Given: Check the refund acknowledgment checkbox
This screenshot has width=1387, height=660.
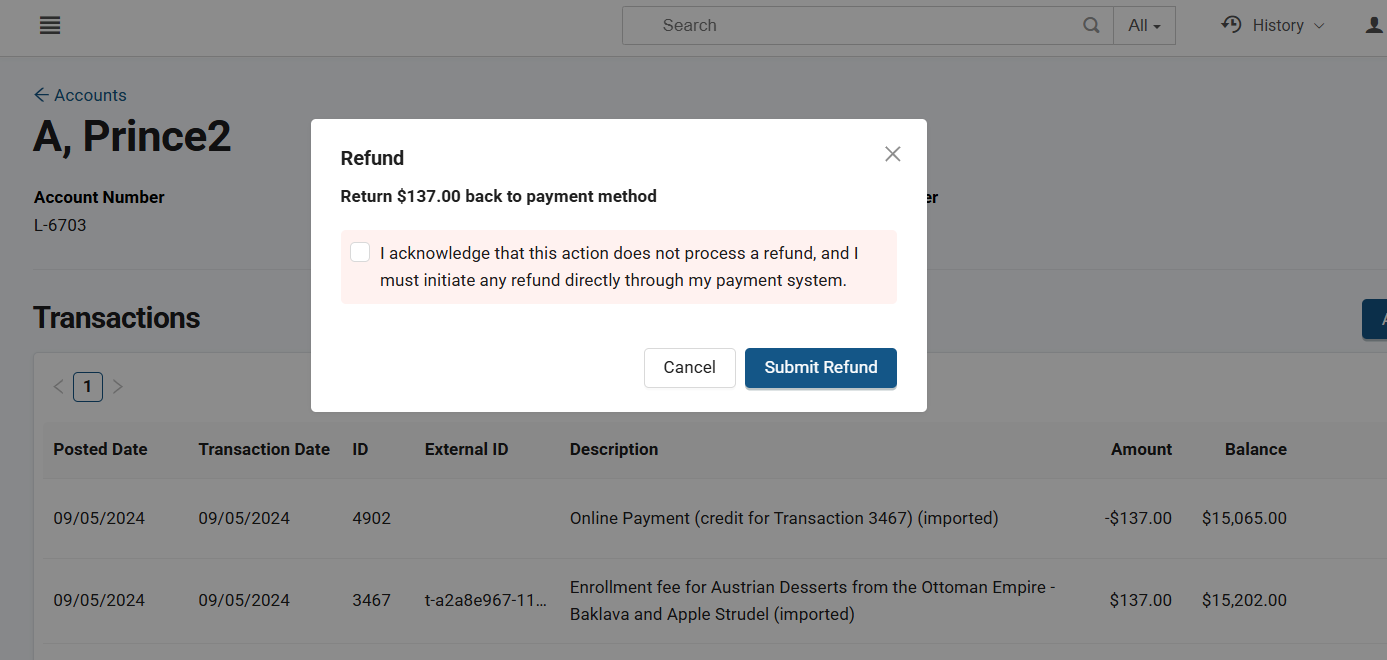Looking at the screenshot, I should [x=360, y=253].
